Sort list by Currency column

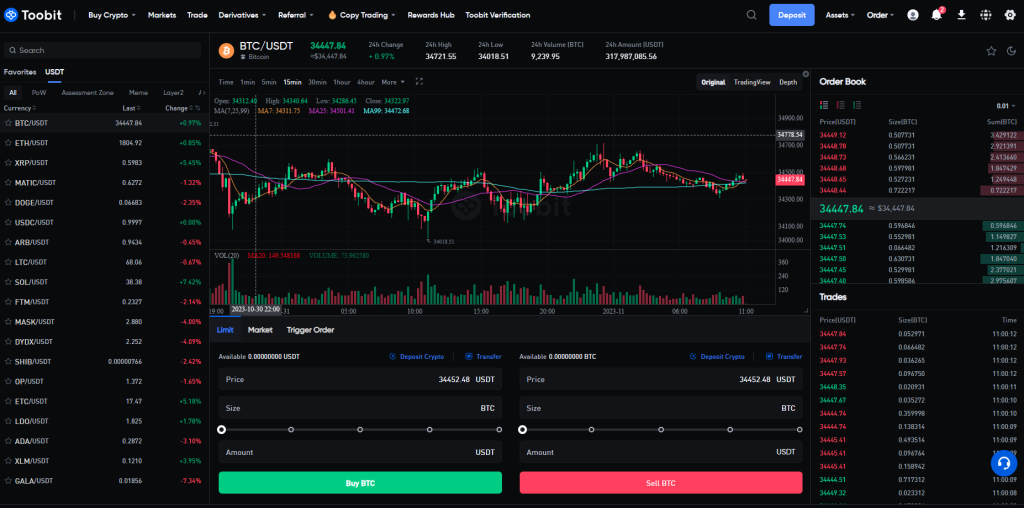[20, 108]
